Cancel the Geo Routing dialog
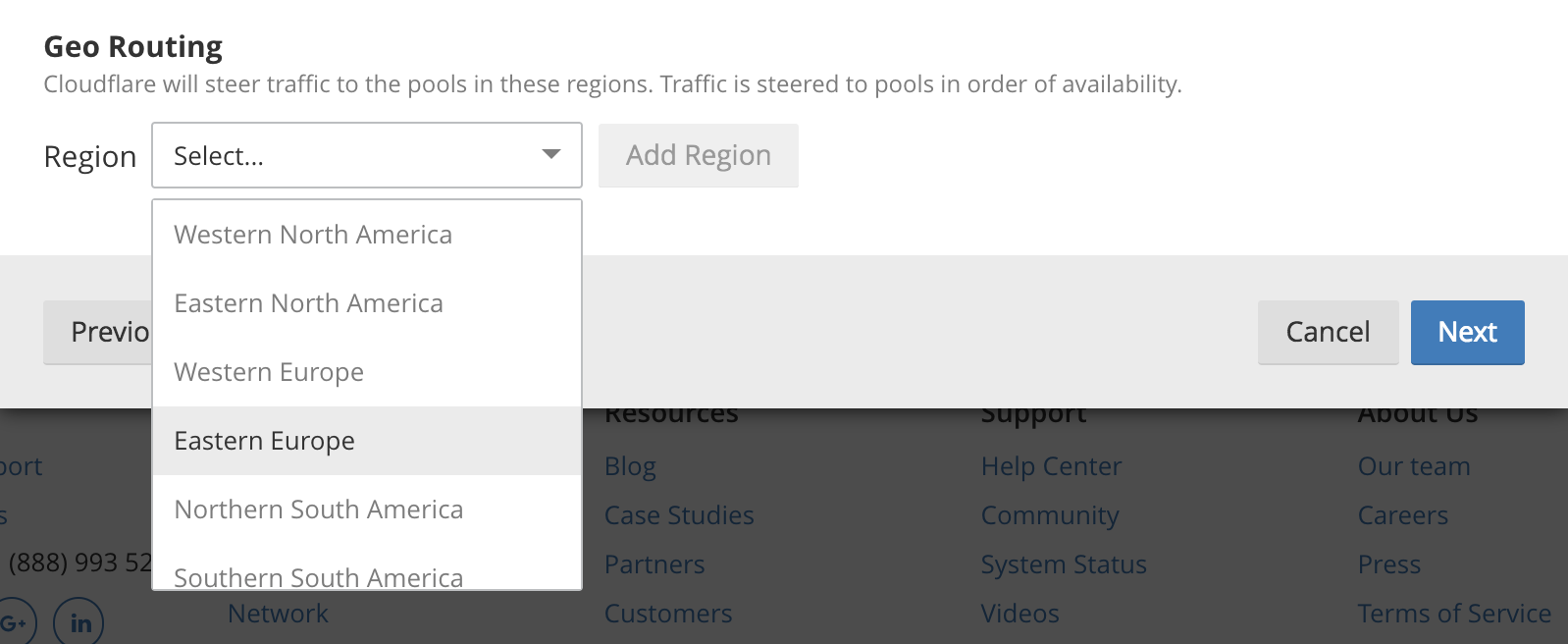 point(1328,332)
